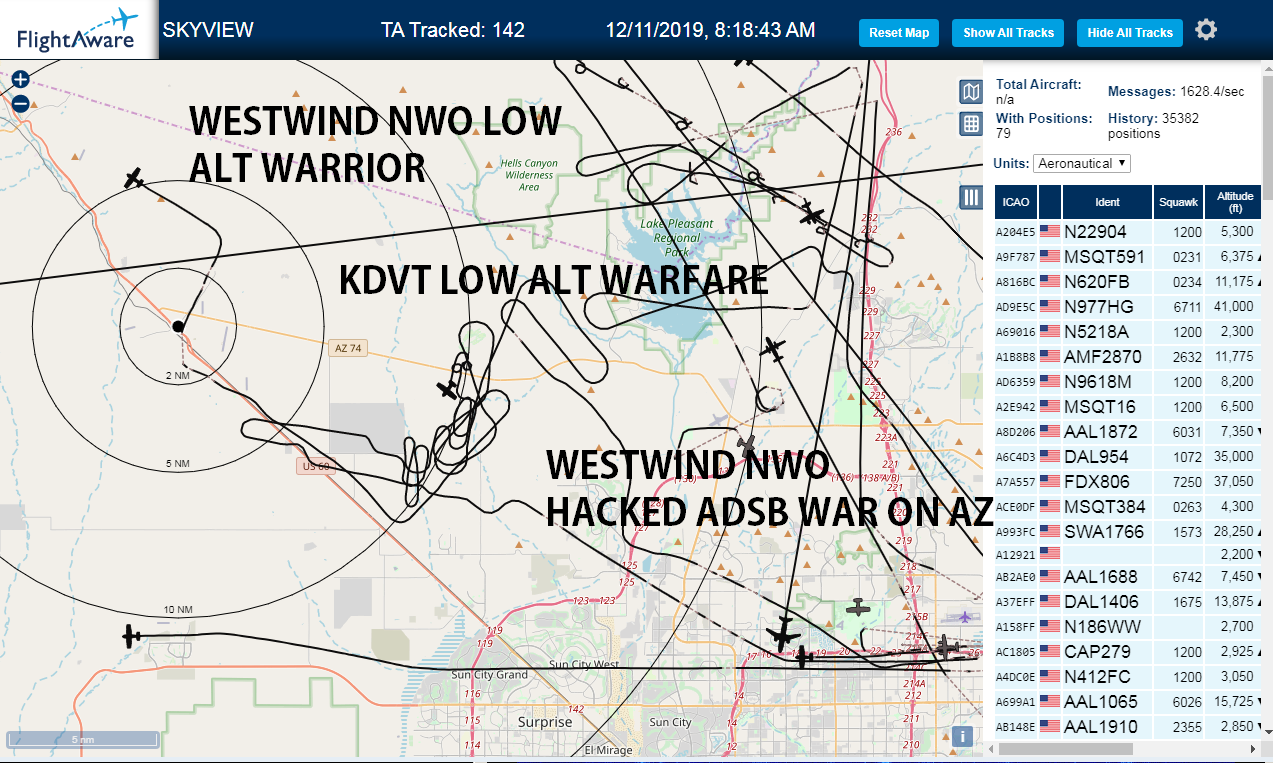1273x763 pixels.
Task: Click Reset Map button
Action: tap(899, 33)
